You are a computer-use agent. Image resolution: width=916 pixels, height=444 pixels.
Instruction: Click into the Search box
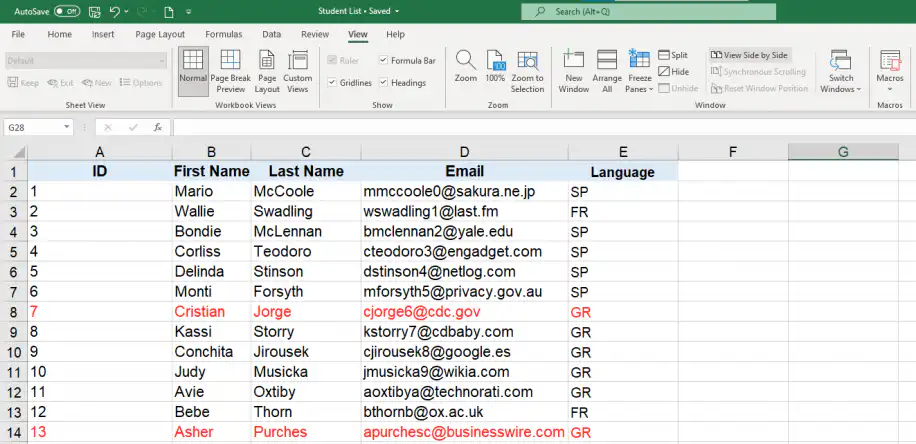pos(648,12)
